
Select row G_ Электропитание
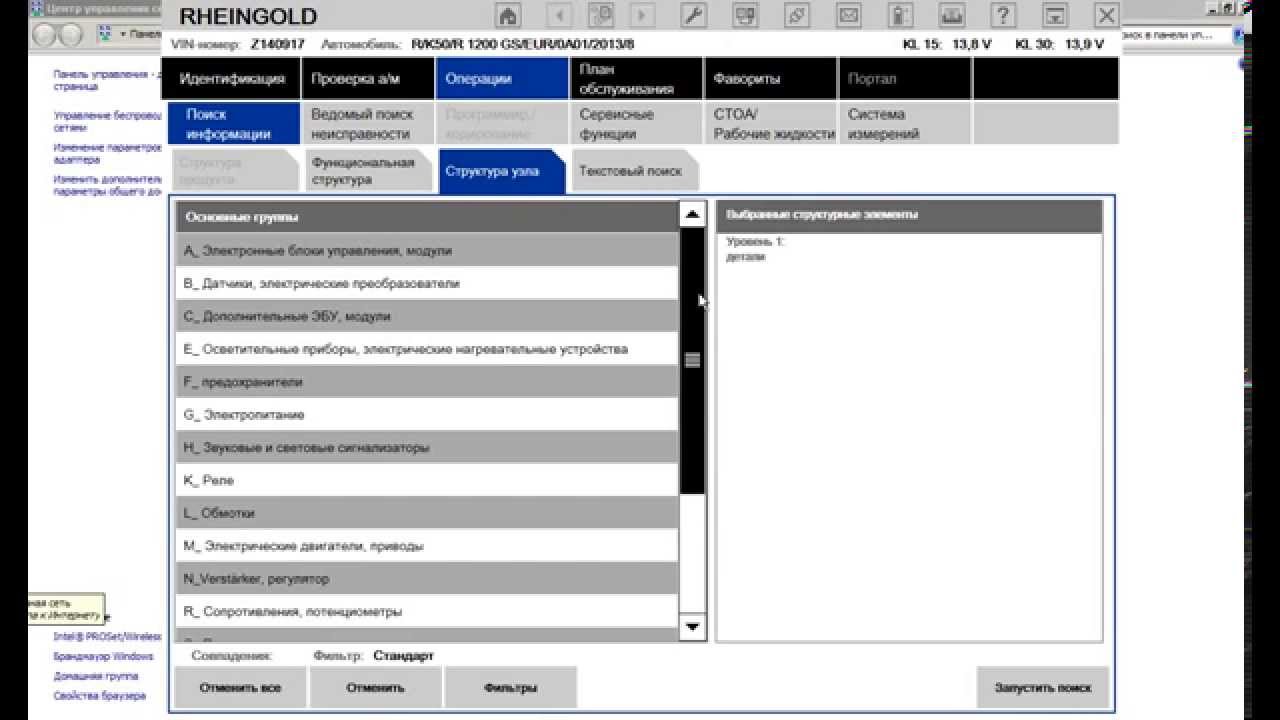click(x=427, y=414)
